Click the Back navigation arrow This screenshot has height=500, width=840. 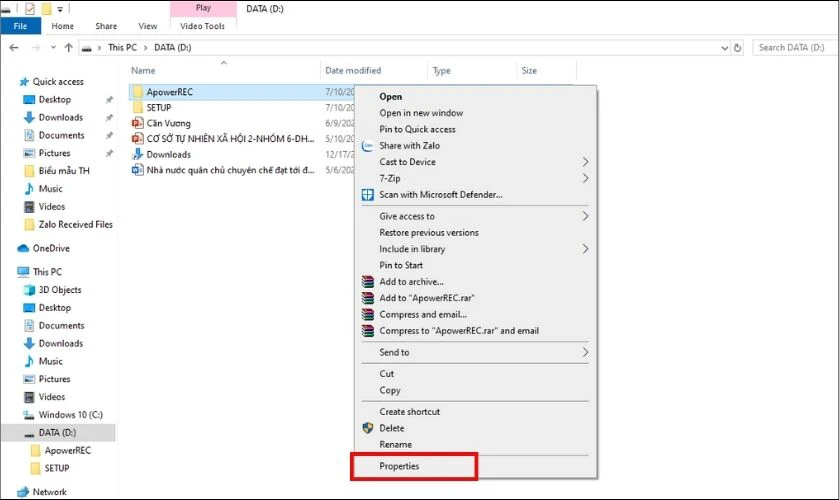coord(14,48)
